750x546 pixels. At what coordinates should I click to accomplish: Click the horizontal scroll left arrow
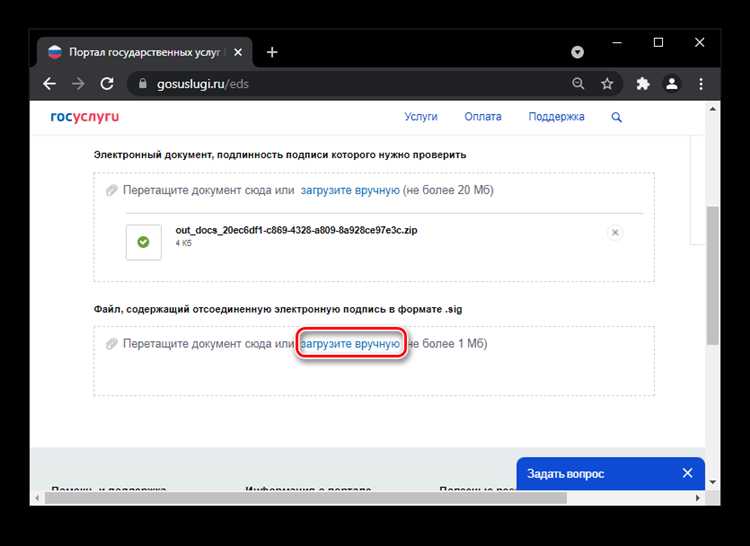(37, 498)
